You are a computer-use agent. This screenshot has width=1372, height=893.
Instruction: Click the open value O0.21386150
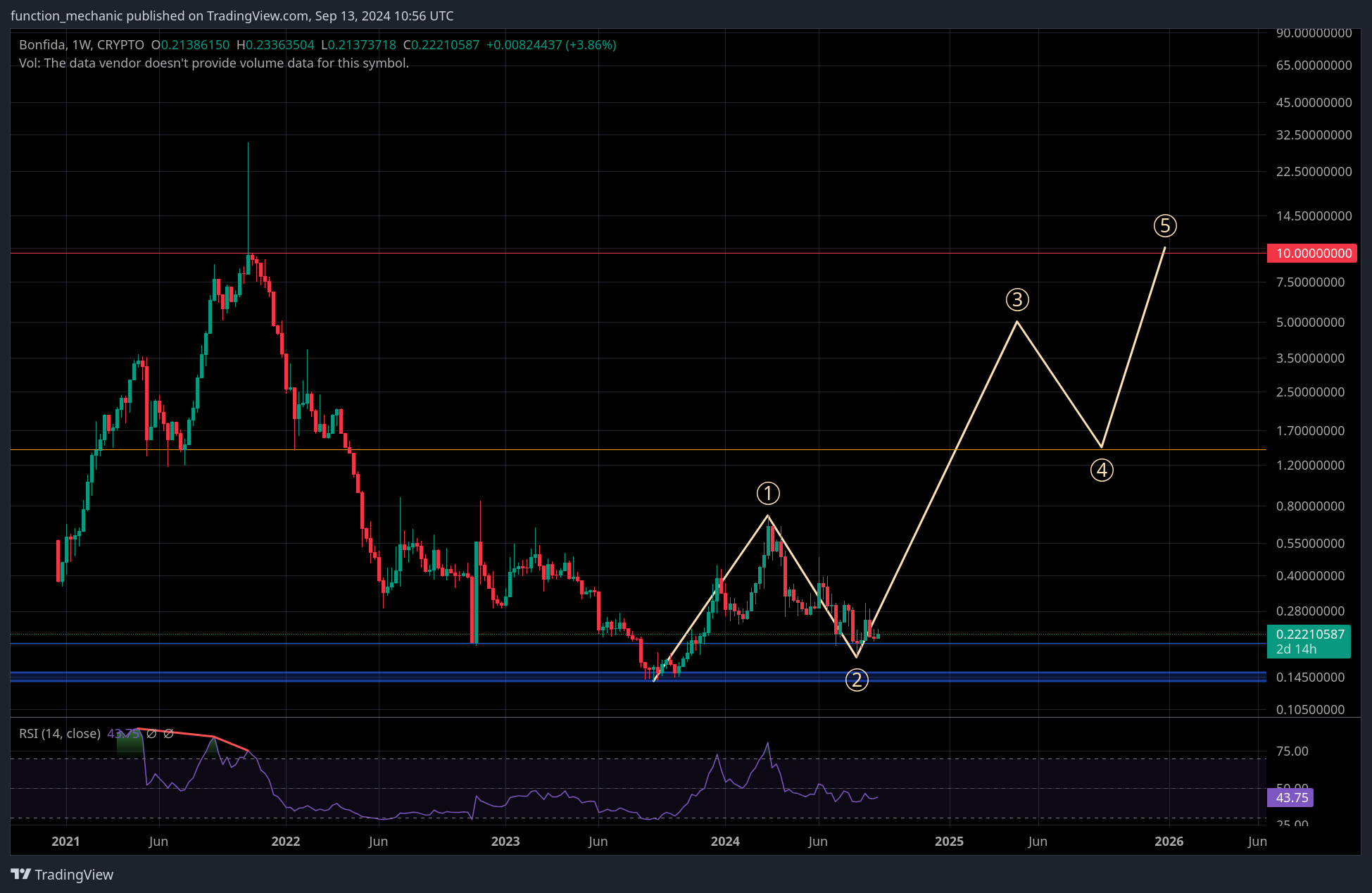point(190,45)
